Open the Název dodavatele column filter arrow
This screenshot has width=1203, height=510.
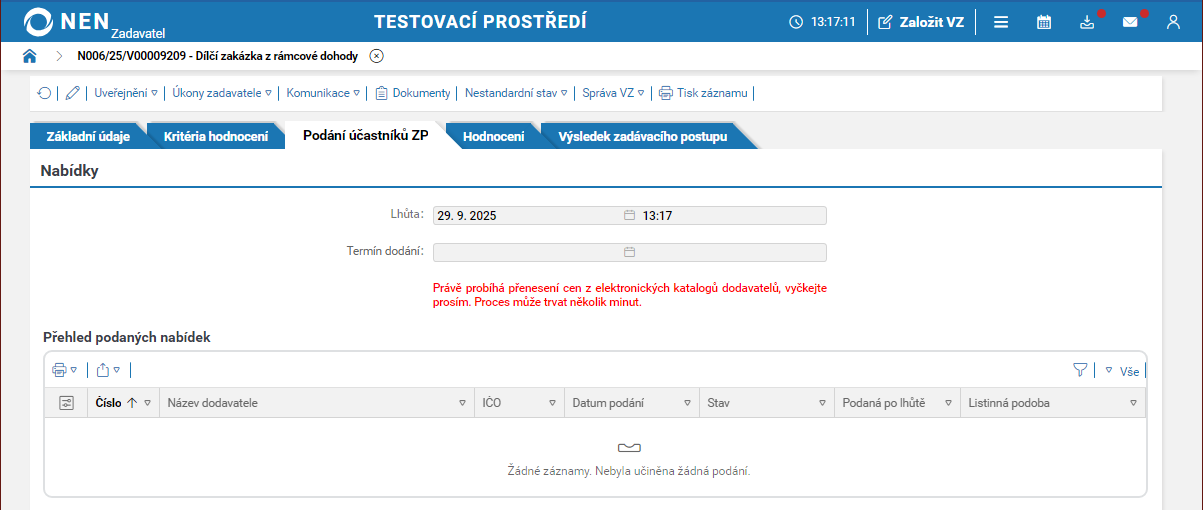[462, 403]
